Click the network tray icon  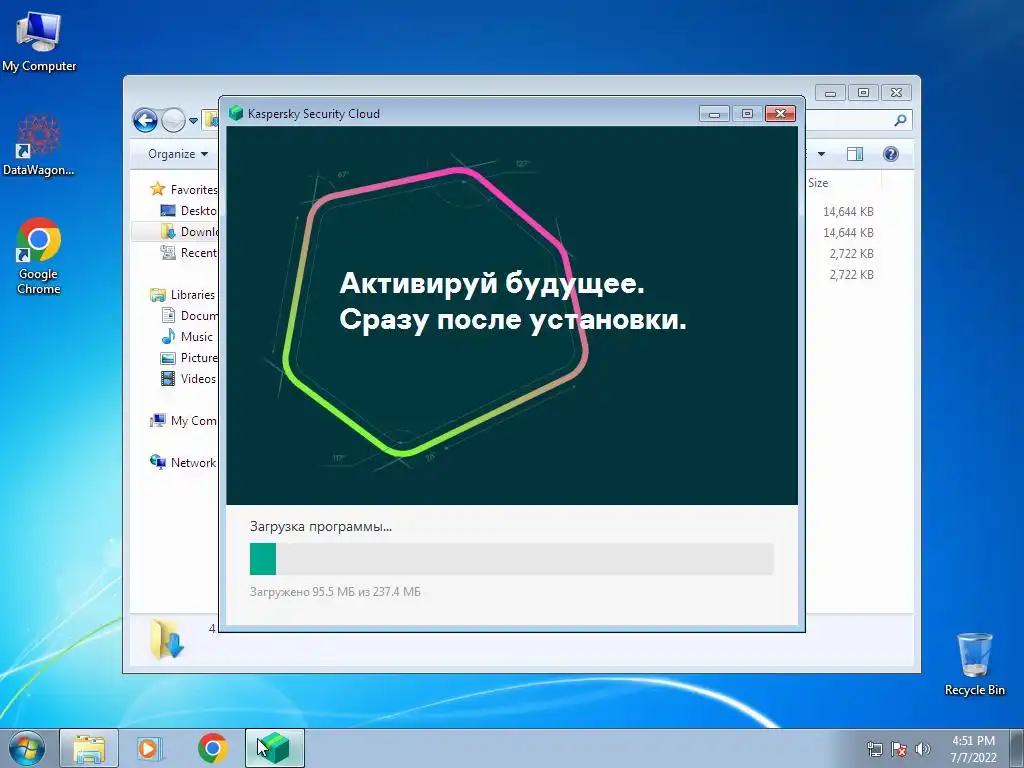pos(874,749)
